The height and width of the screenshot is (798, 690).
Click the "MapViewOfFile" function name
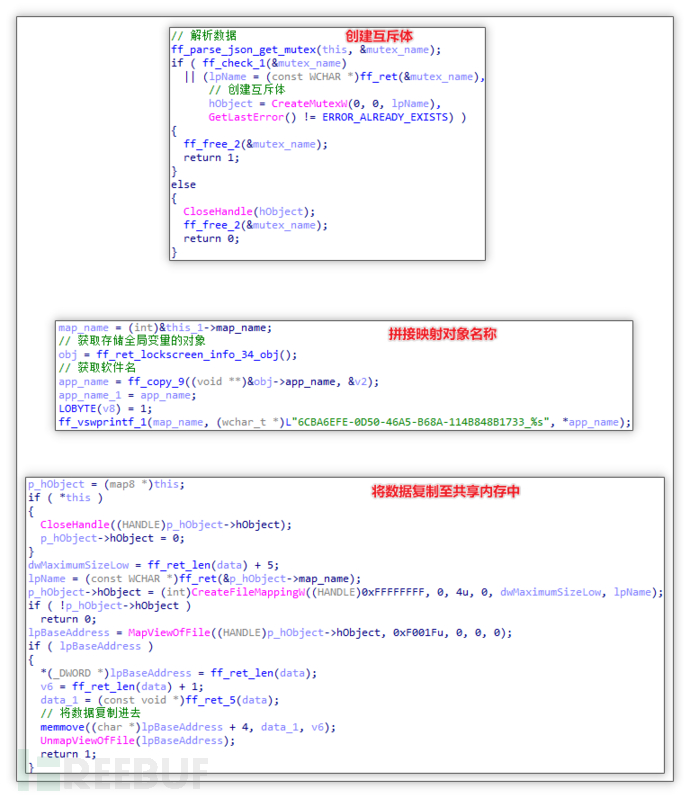point(169,633)
